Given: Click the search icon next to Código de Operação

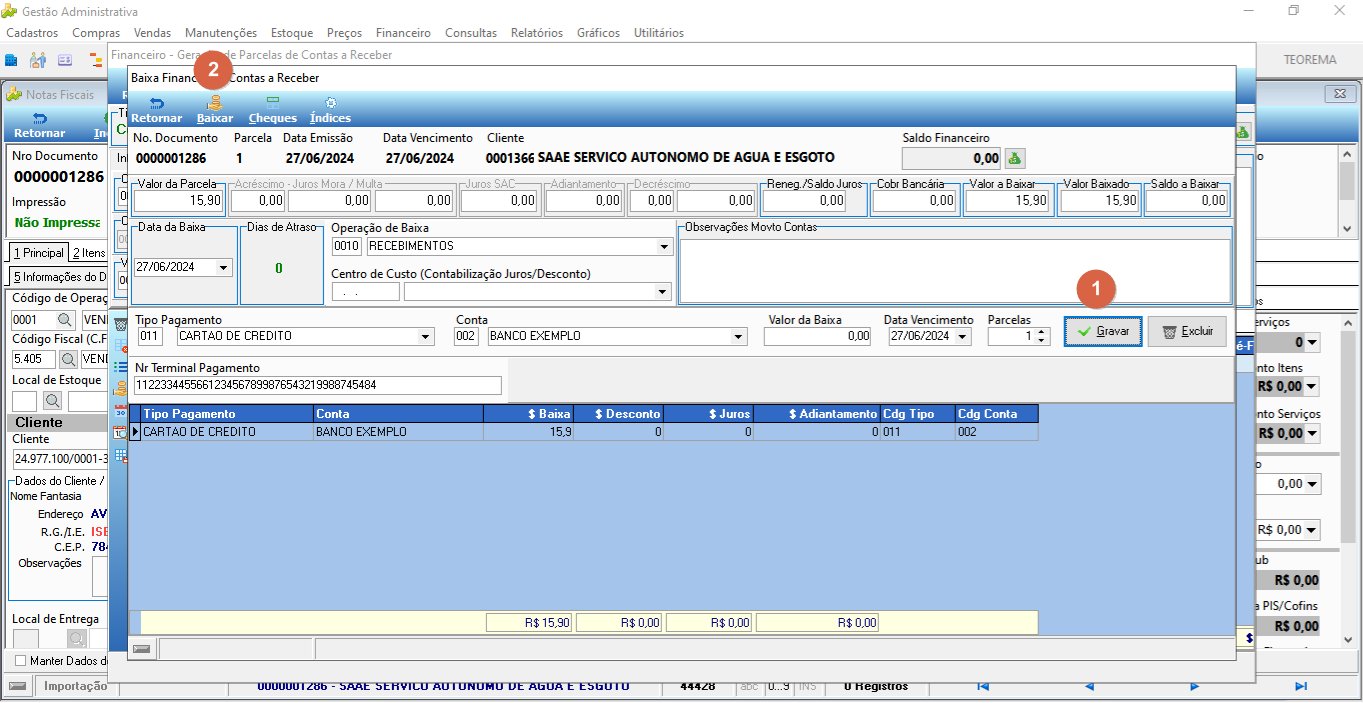Looking at the screenshot, I should point(64,320).
